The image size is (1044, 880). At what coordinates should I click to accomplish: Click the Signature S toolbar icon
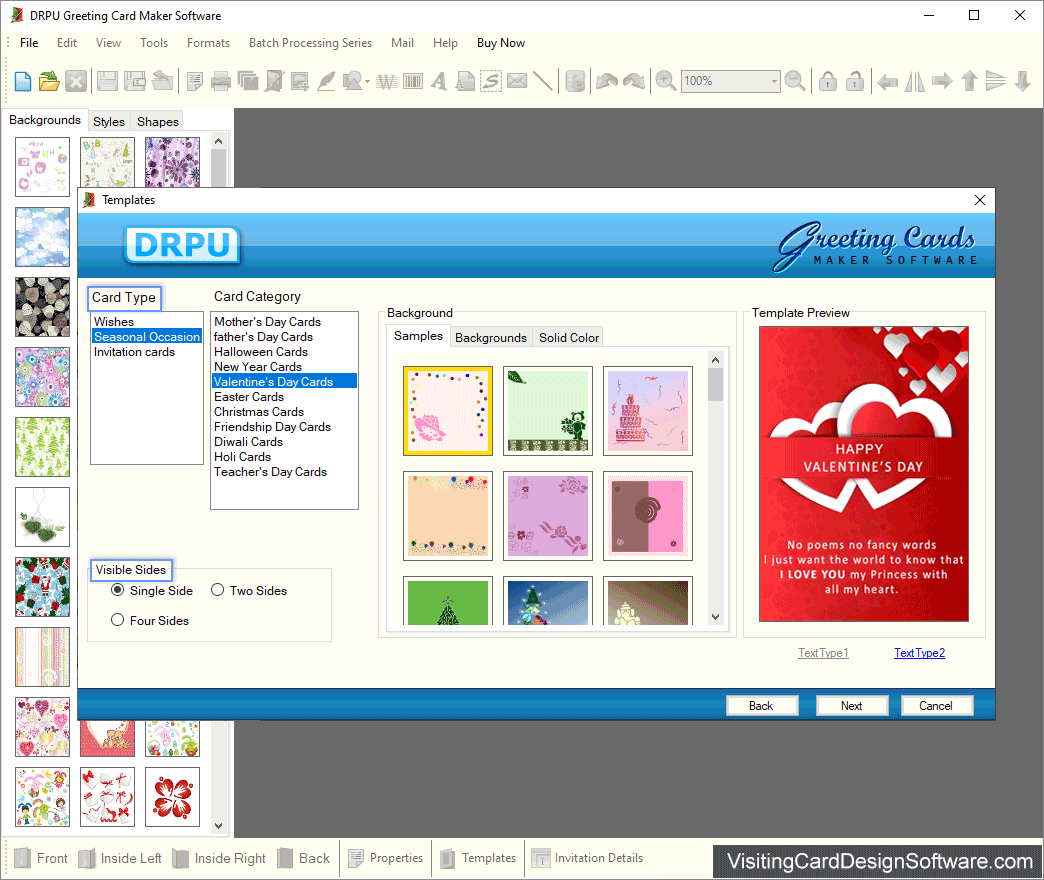point(491,81)
